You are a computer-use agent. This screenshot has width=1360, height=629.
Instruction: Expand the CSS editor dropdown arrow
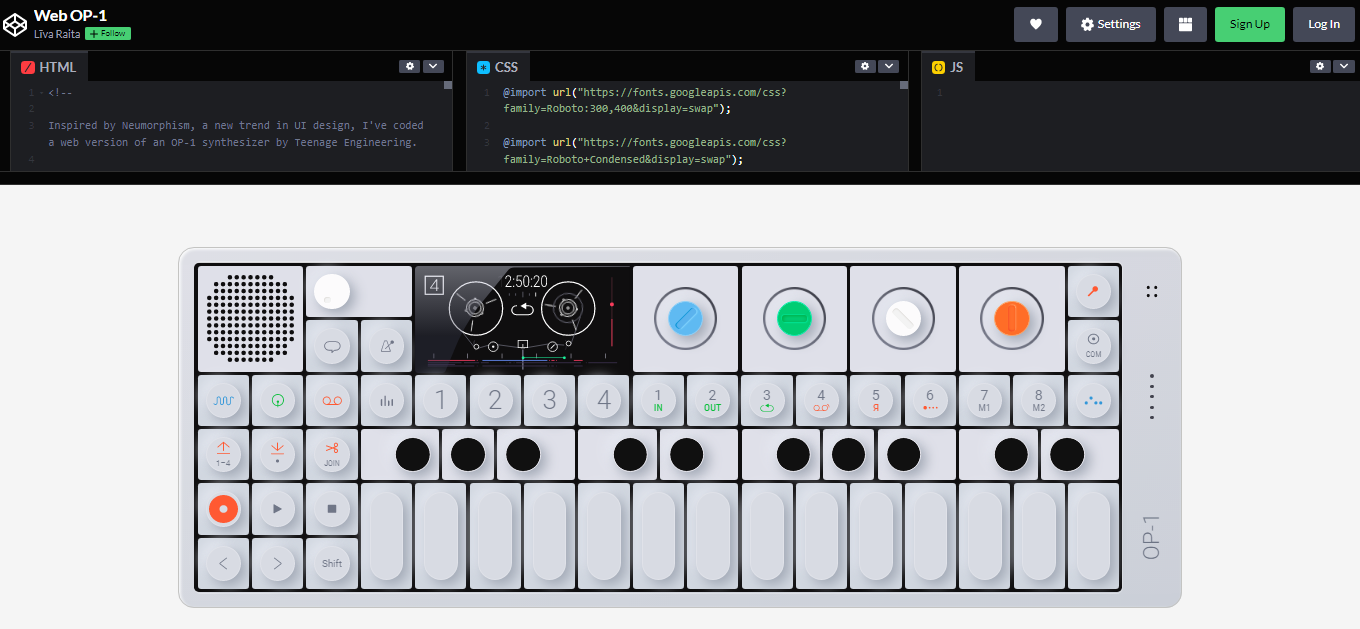pos(889,66)
